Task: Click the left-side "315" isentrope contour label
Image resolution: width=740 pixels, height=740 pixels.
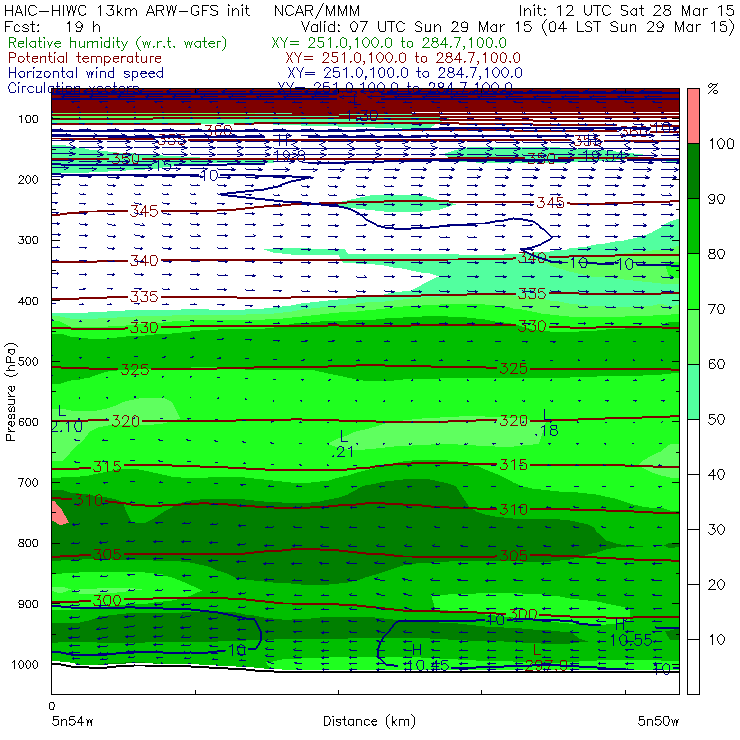Action: (107, 467)
